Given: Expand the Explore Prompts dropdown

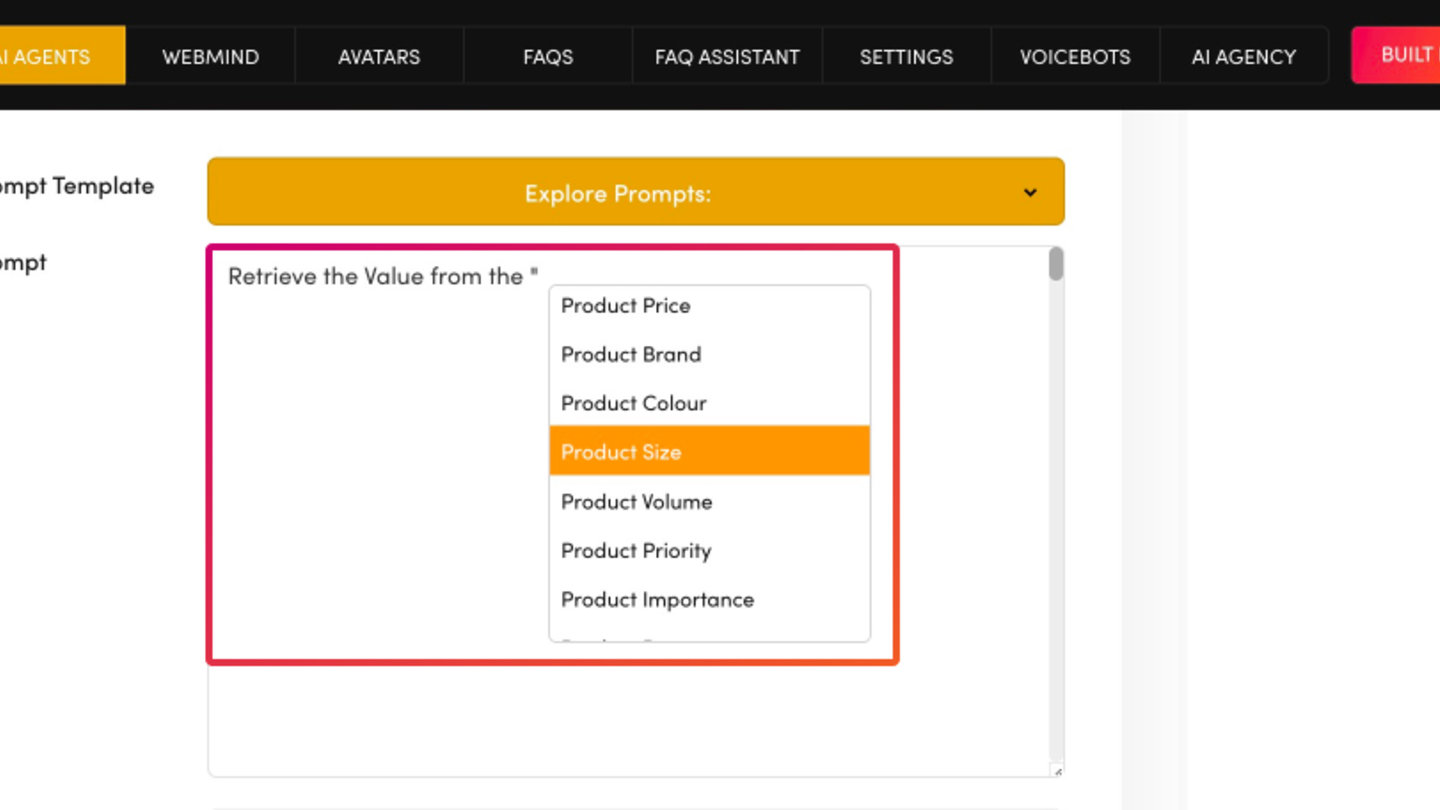Looking at the screenshot, I should pyautogui.click(x=635, y=192).
